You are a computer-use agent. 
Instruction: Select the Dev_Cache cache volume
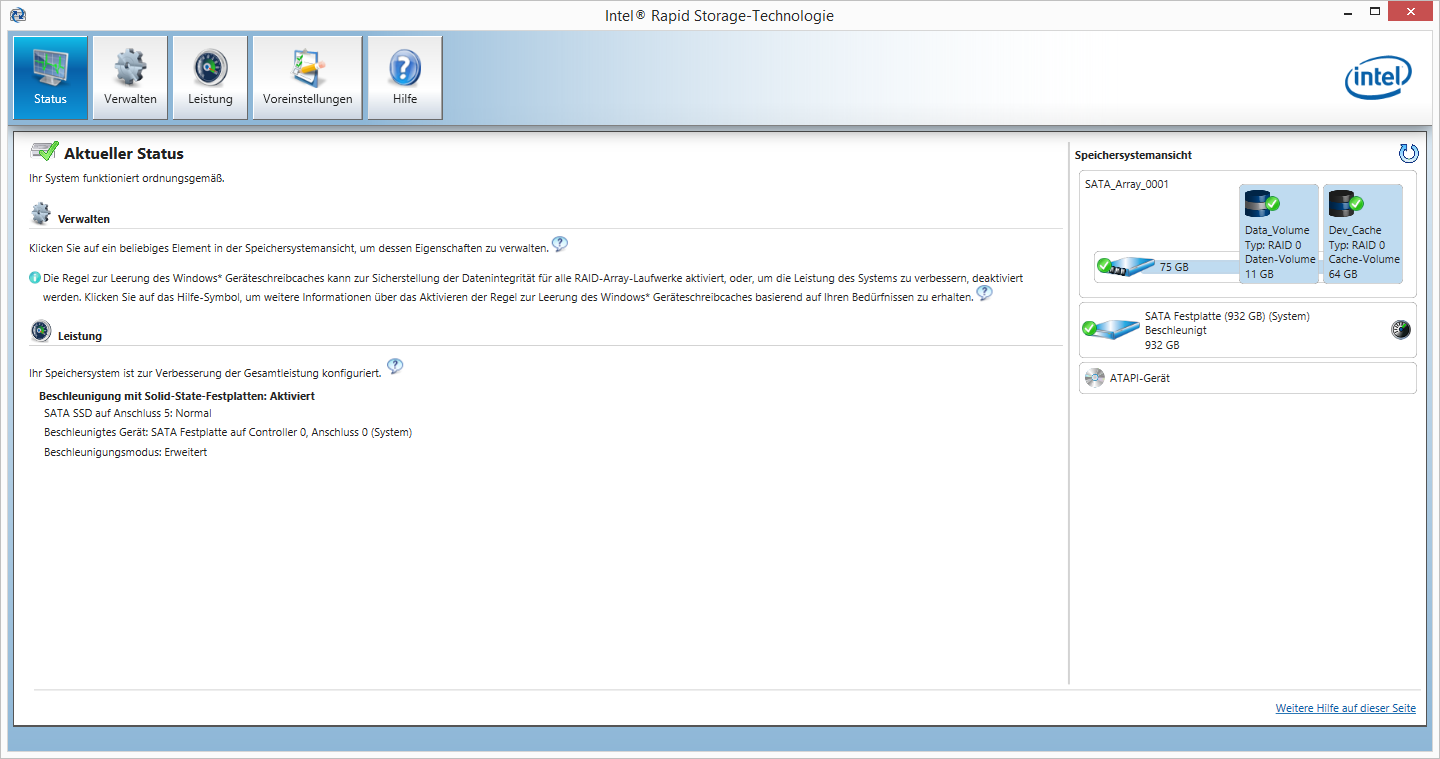point(1363,234)
